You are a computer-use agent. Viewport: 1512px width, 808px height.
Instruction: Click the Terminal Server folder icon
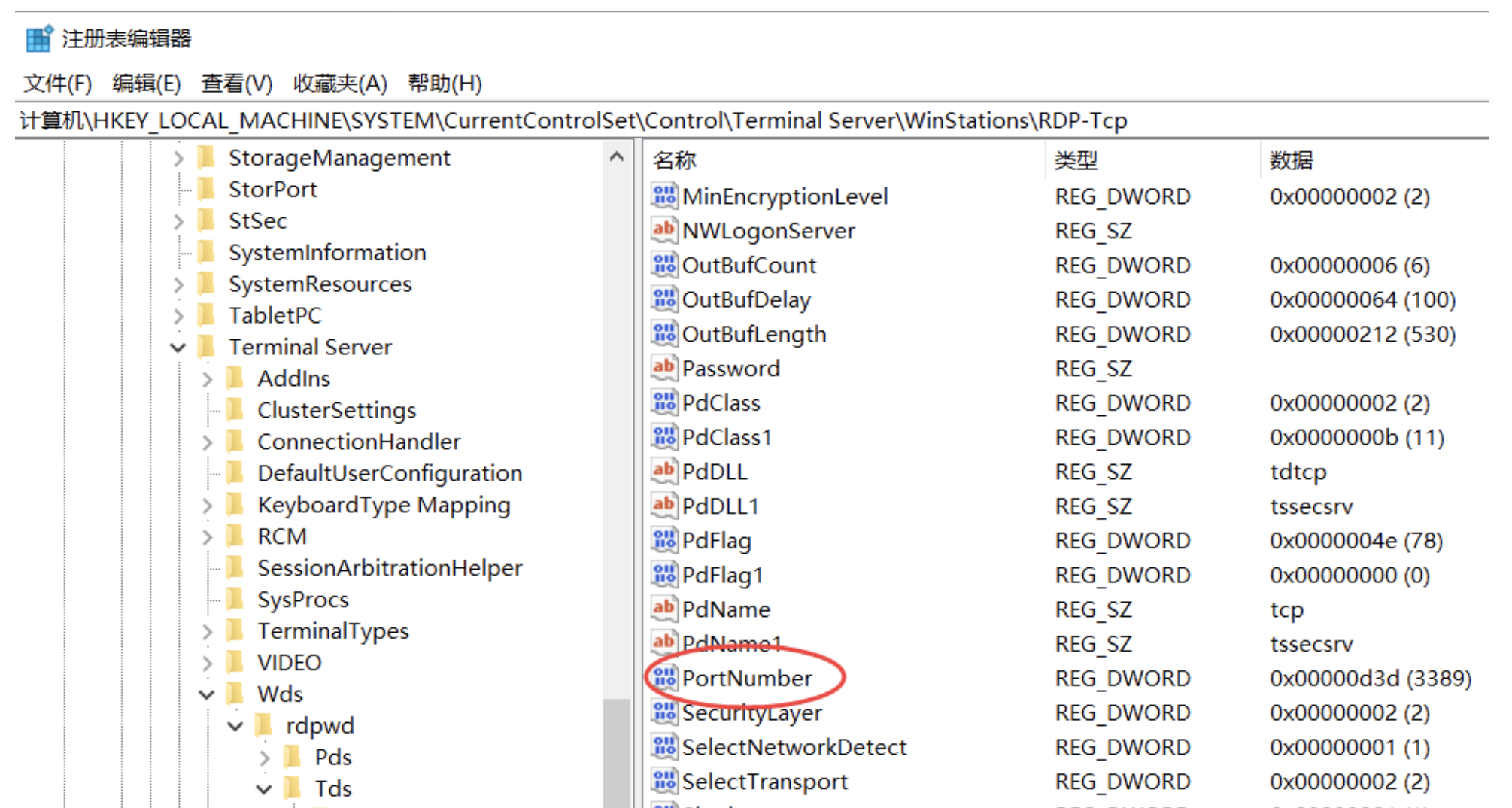pos(207,347)
